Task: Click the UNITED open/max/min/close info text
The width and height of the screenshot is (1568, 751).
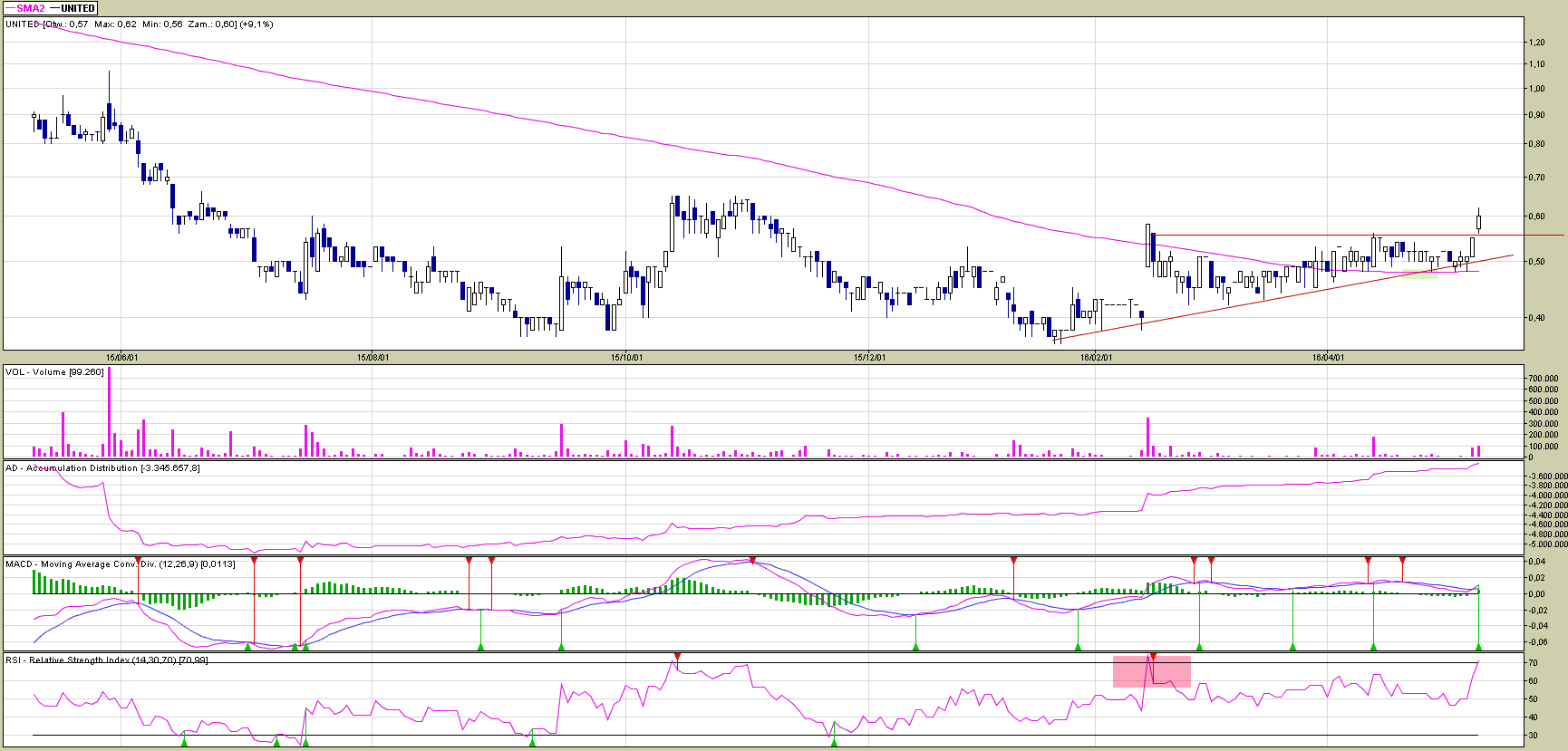Action: (x=139, y=24)
